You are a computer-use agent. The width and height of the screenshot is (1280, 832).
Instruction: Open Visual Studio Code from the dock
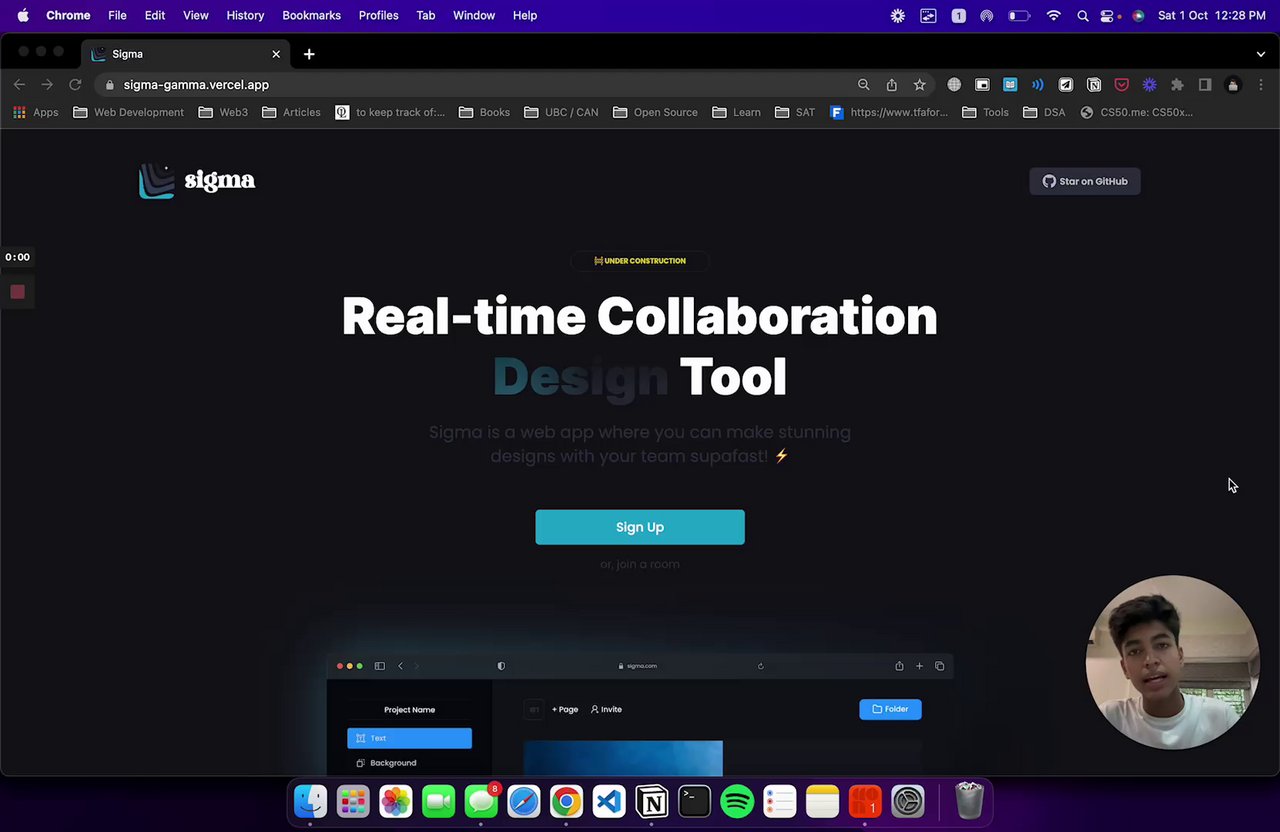tap(608, 801)
